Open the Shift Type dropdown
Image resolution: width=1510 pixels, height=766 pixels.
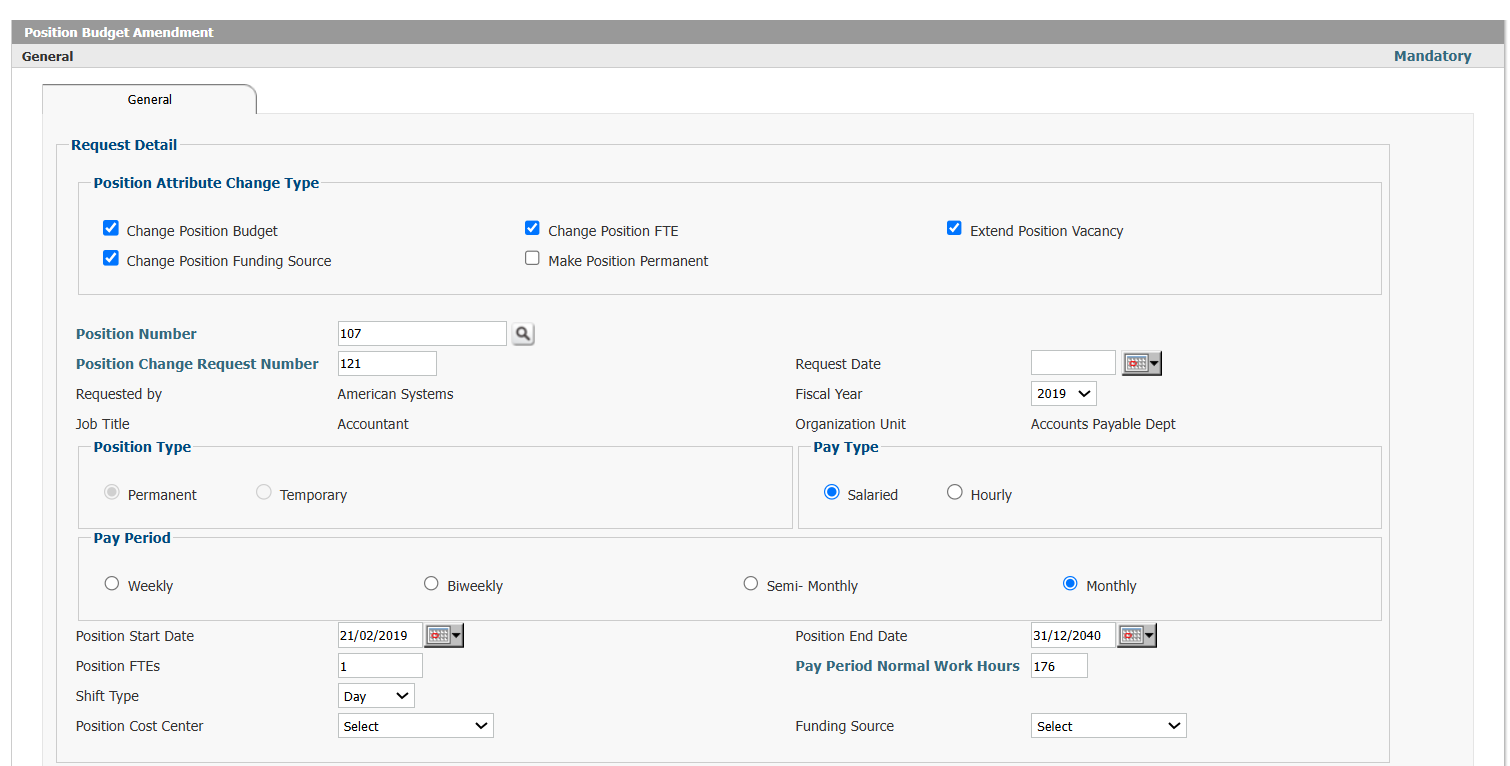(376, 695)
